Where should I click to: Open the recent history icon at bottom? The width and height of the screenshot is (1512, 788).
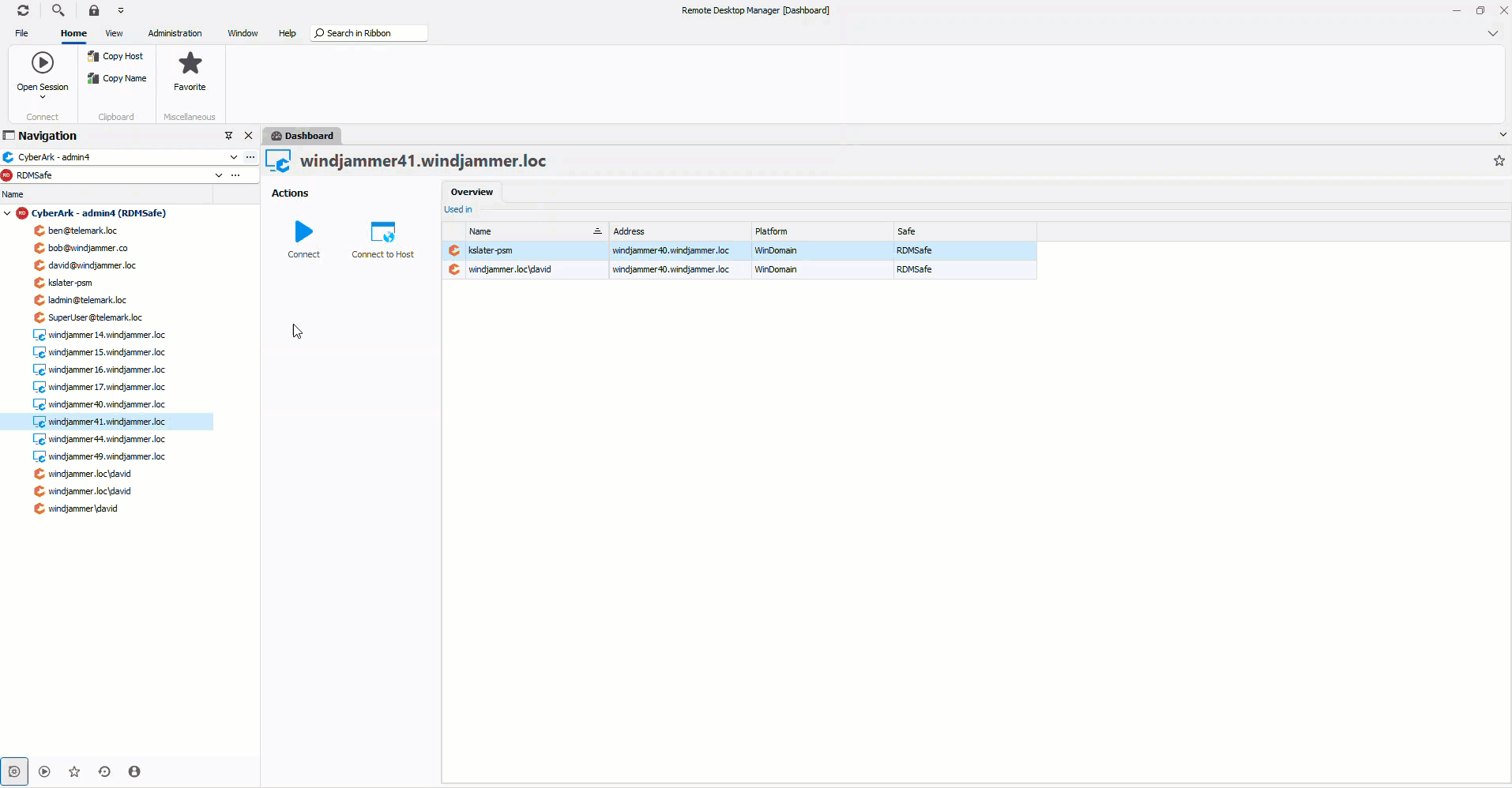(x=104, y=771)
